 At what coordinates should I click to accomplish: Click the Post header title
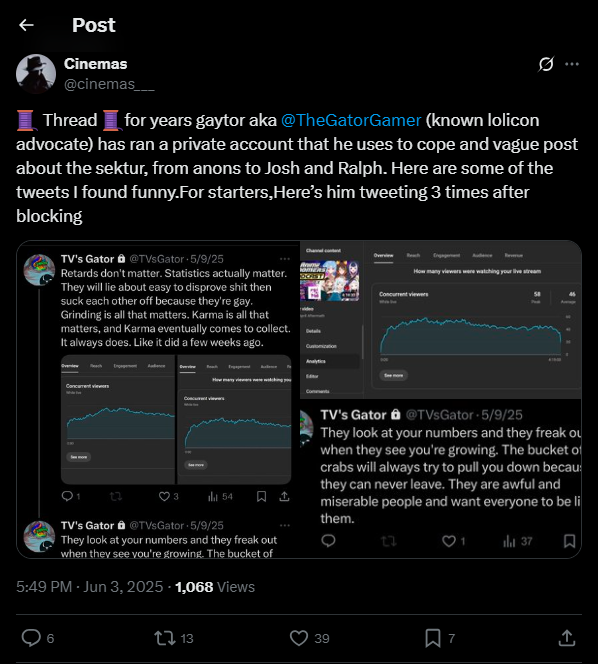point(94,25)
